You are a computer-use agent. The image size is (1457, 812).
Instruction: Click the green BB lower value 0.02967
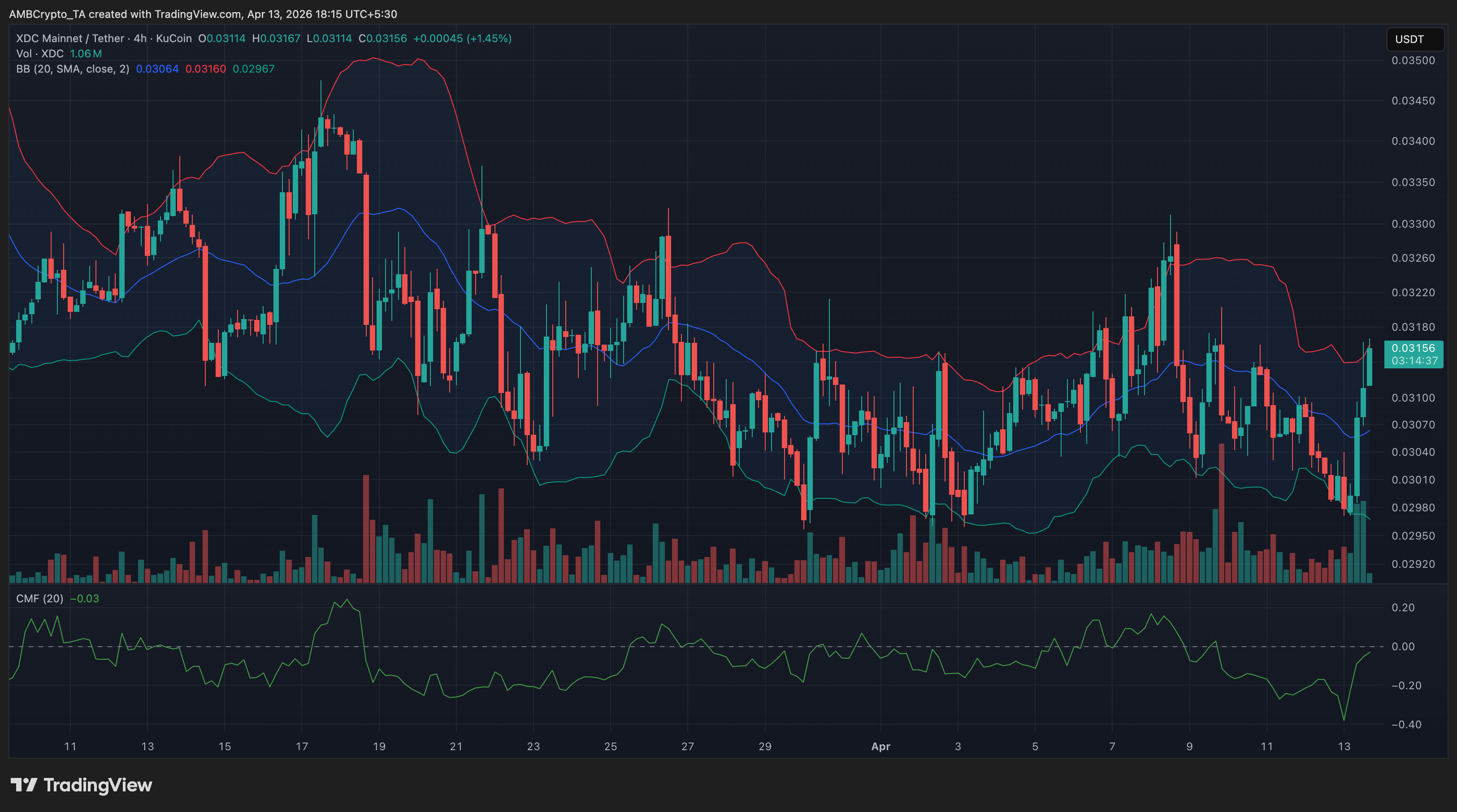(253, 69)
